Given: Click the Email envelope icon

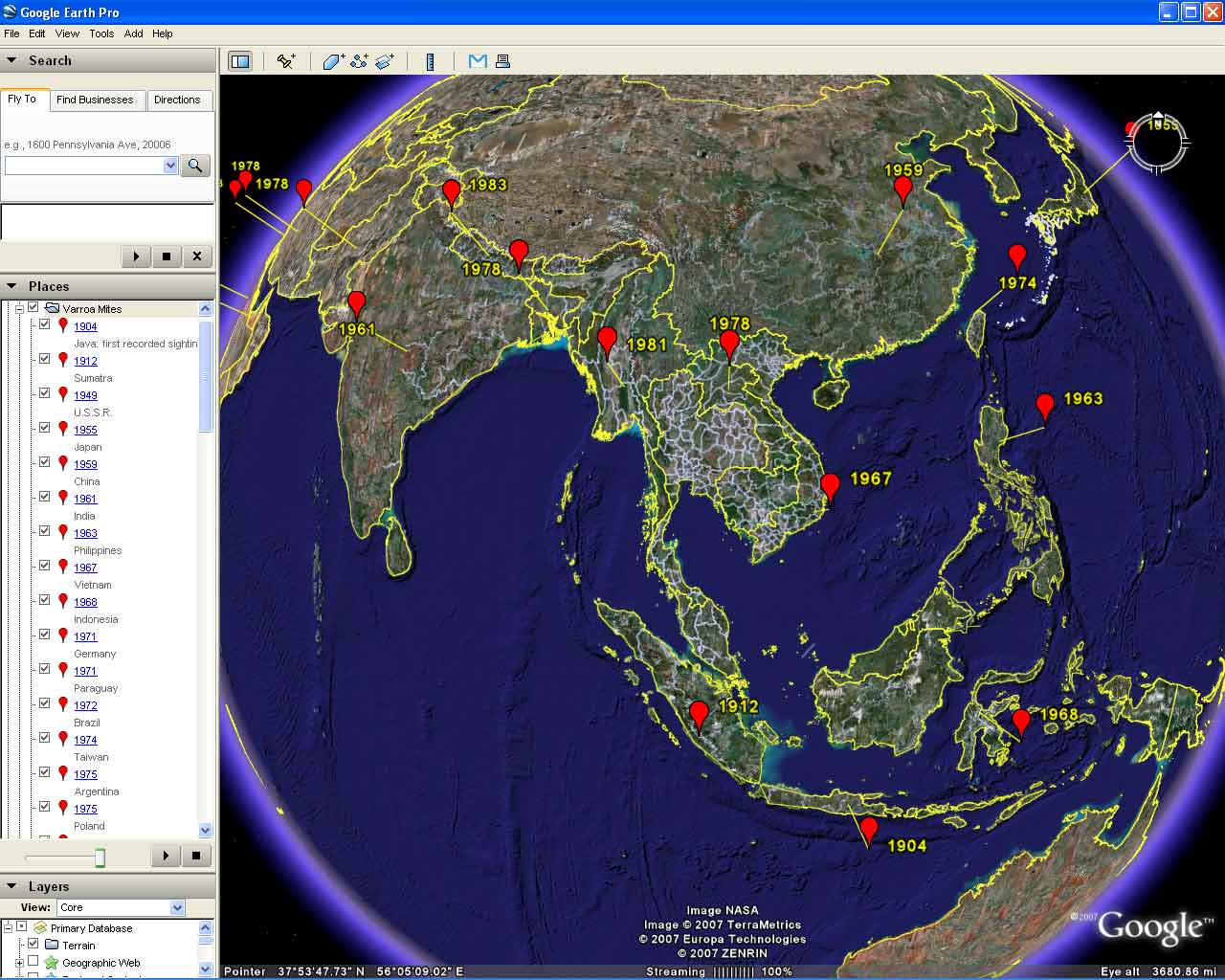Looking at the screenshot, I should coord(478,61).
